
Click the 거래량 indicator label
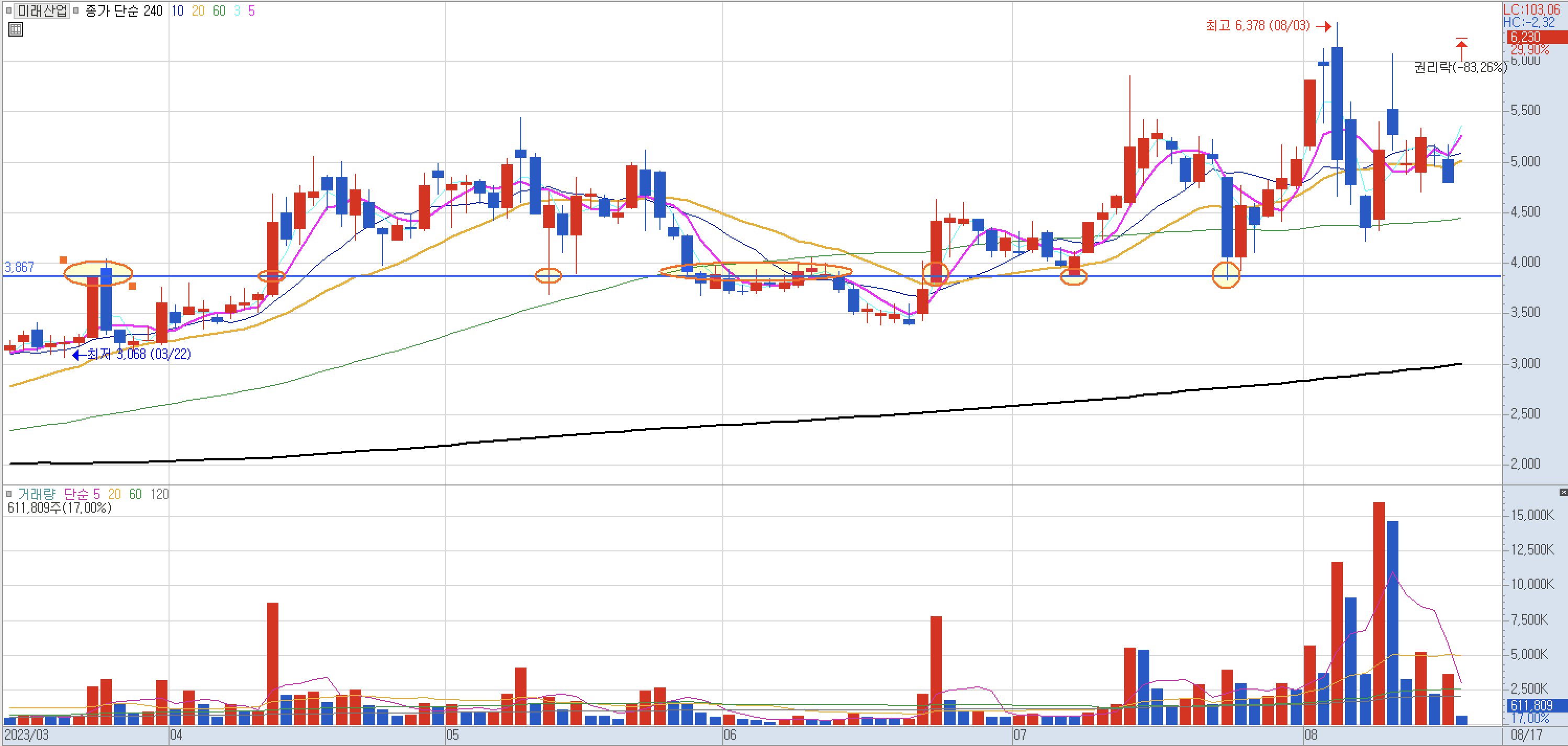click(36, 494)
